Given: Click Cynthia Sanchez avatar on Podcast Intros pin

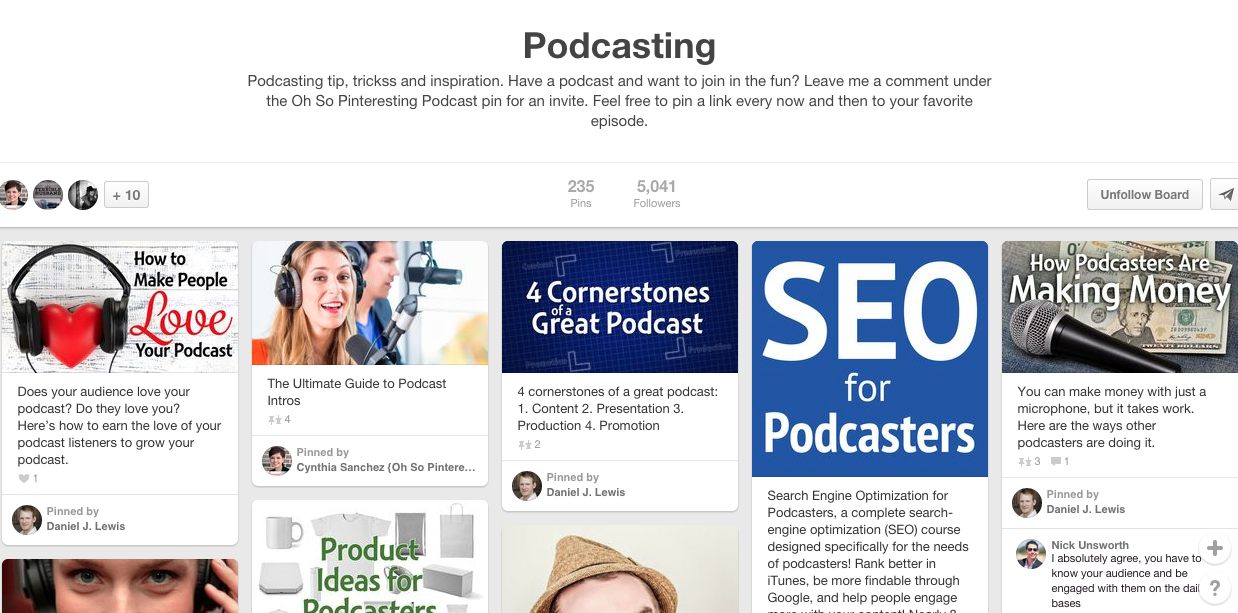Looking at the screenshot, I should click(x=277, y=460).
